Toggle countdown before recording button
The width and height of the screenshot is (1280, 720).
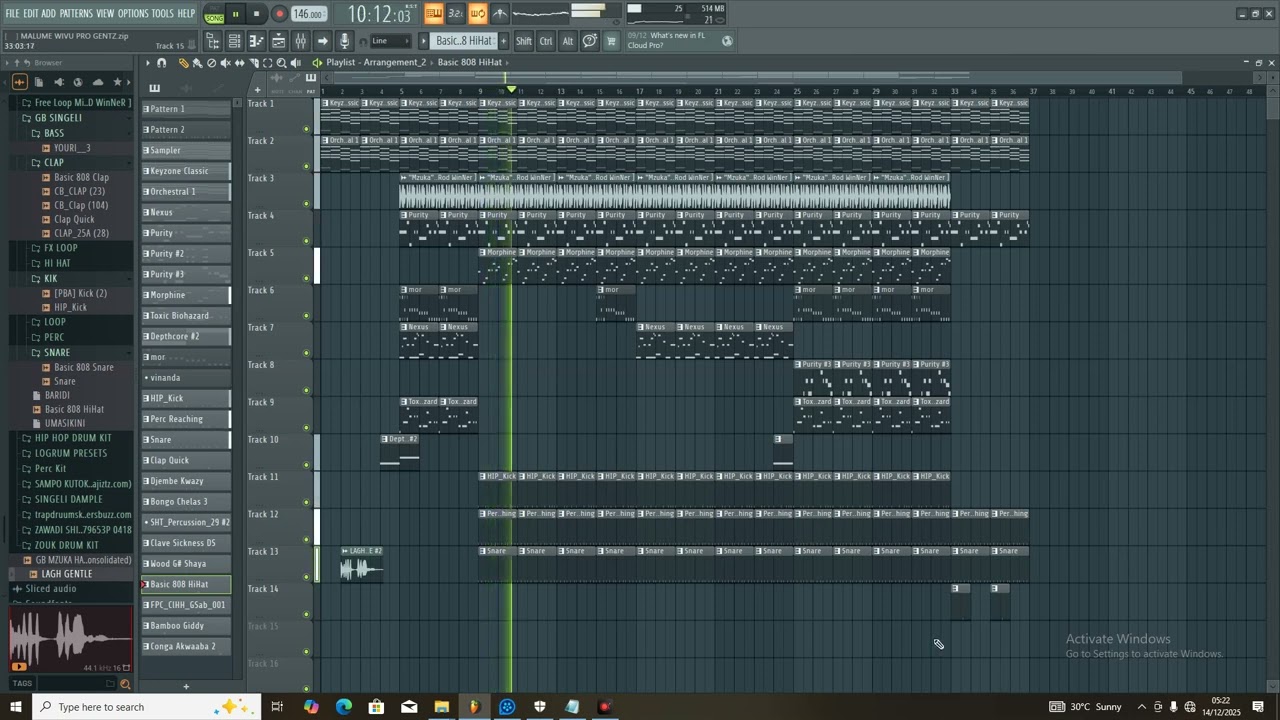pos(455,13)
